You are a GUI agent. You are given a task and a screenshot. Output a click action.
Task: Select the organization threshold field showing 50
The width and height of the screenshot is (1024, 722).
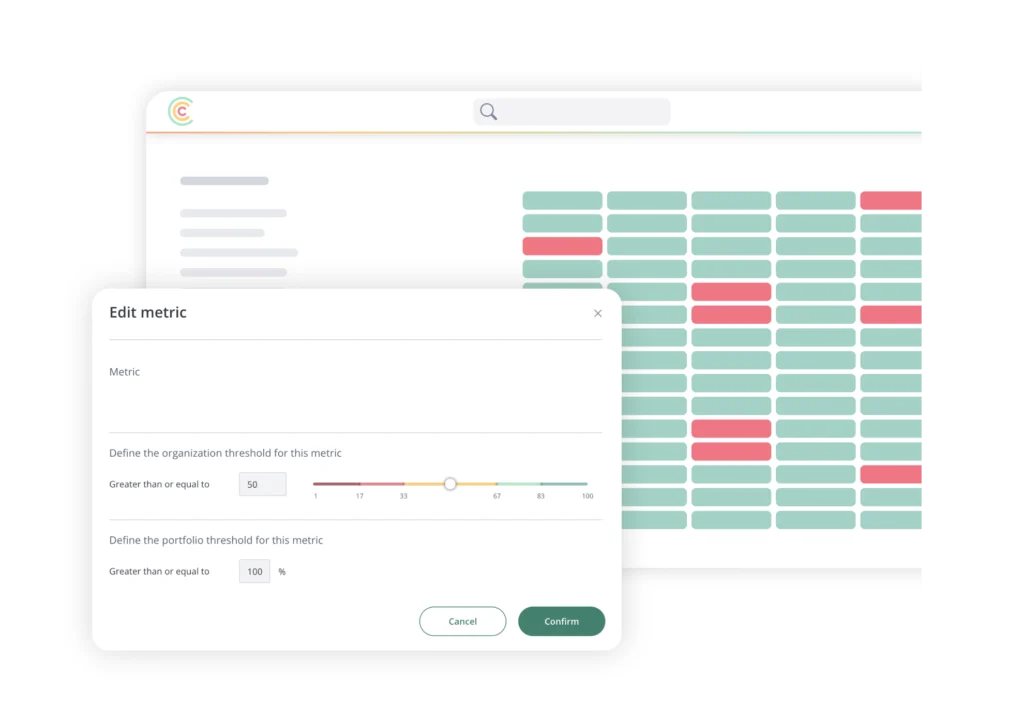click(263, 485)
